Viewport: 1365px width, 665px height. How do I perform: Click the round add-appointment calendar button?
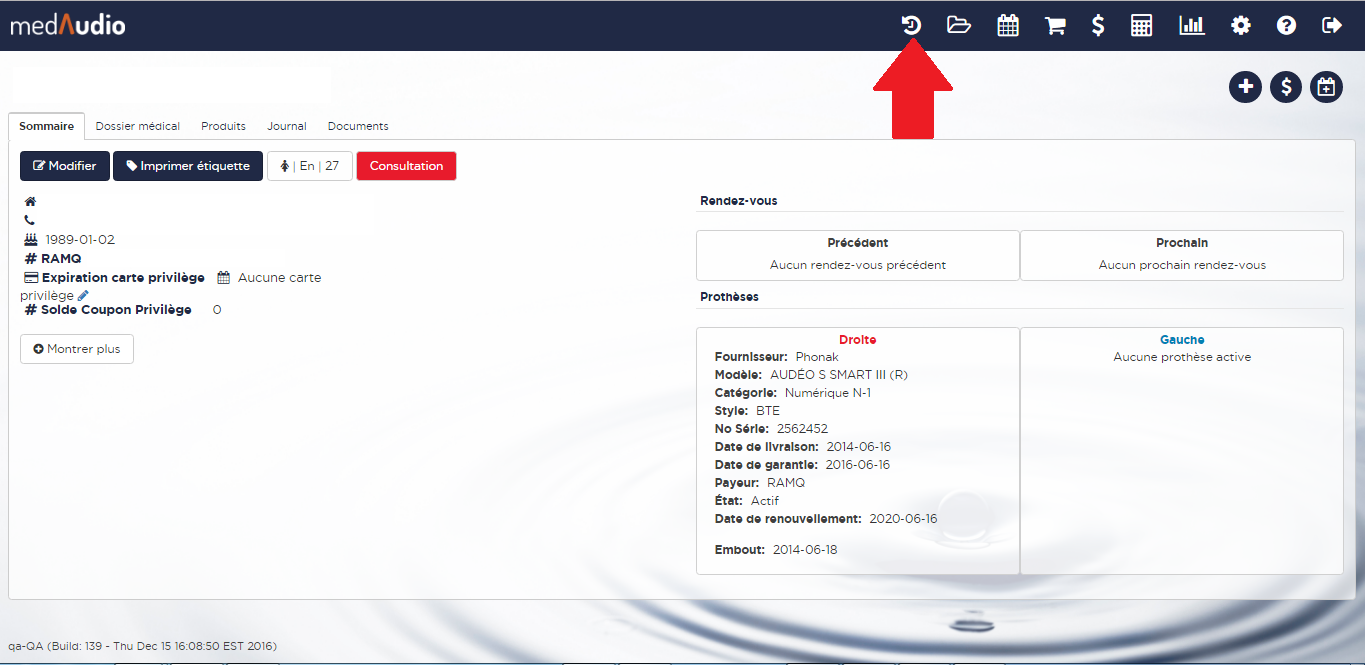(x=1326, y=88)
